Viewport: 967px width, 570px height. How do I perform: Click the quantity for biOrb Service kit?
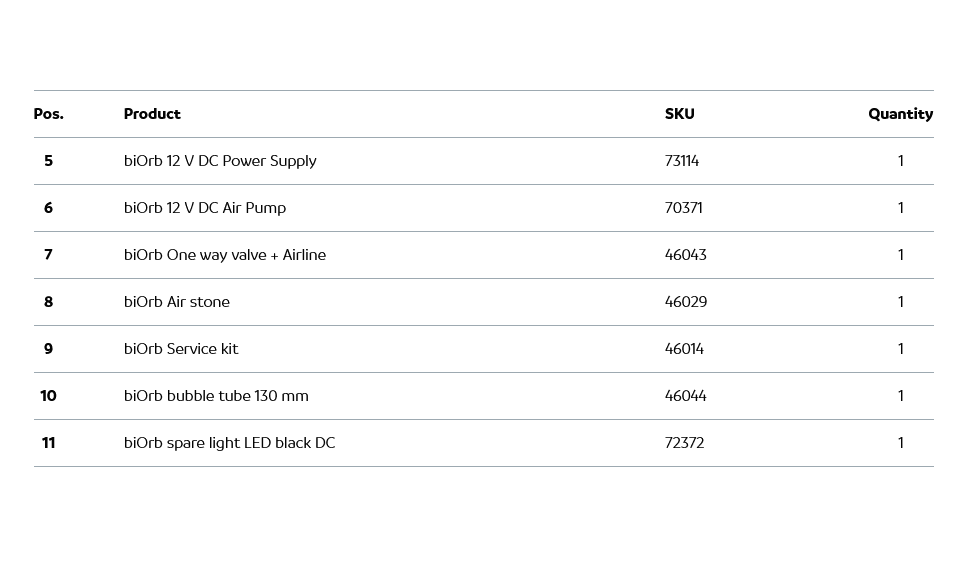tap(900, 349)
